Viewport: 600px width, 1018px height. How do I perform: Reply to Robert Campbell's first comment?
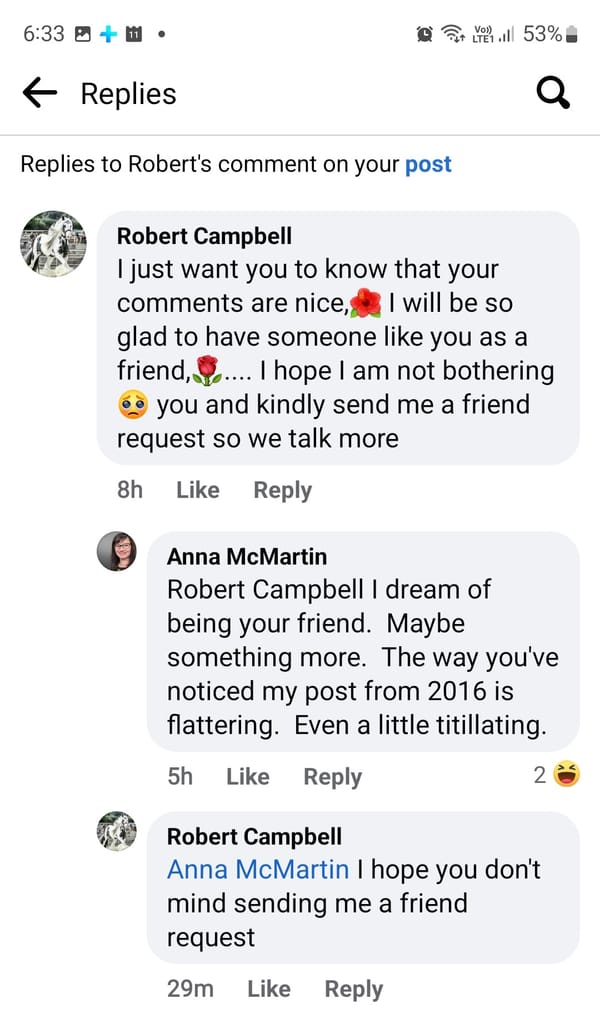[x=282, y=490]
